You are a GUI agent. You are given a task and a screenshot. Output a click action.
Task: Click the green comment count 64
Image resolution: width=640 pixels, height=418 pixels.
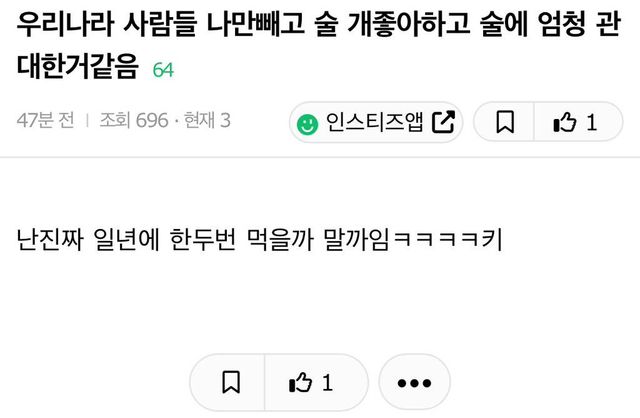[163, 70]
